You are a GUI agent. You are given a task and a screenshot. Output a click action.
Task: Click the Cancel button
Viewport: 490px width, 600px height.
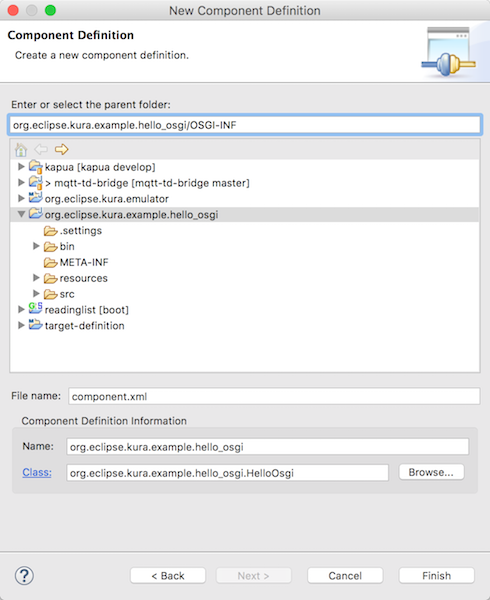point(345,576)
